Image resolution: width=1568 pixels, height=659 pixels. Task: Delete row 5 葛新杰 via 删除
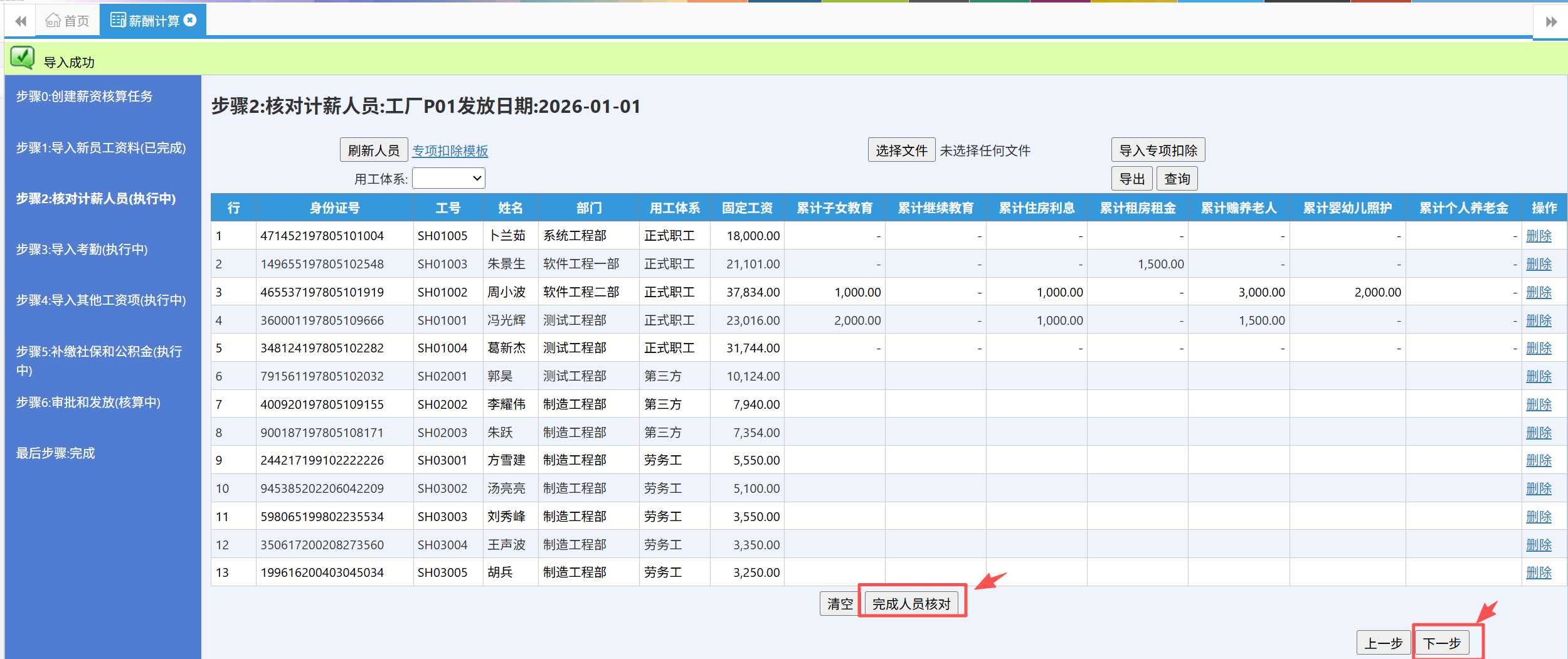pos(1539,348)
